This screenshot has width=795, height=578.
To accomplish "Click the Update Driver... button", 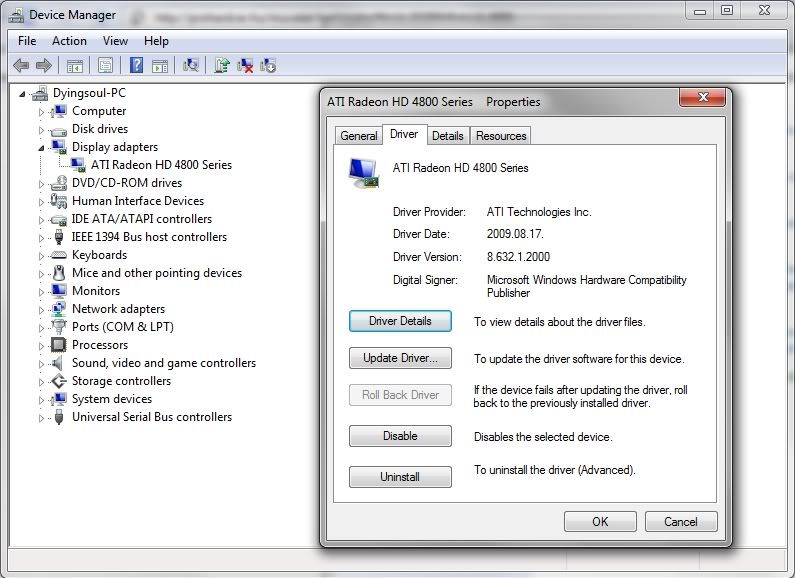I will [400, 358].
